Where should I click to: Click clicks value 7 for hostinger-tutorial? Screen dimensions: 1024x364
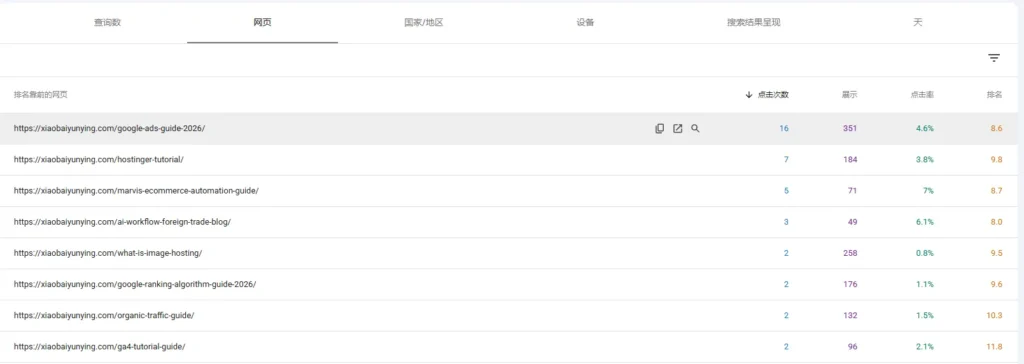point(786,160)
